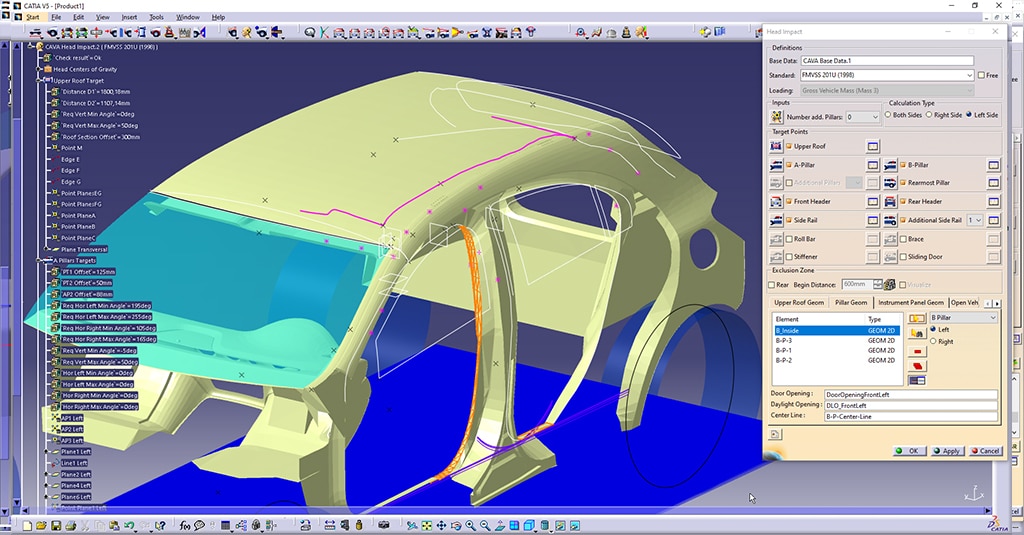The image size is (1024, 535).
Task: Open the Window menu
Action: point(188,17)
